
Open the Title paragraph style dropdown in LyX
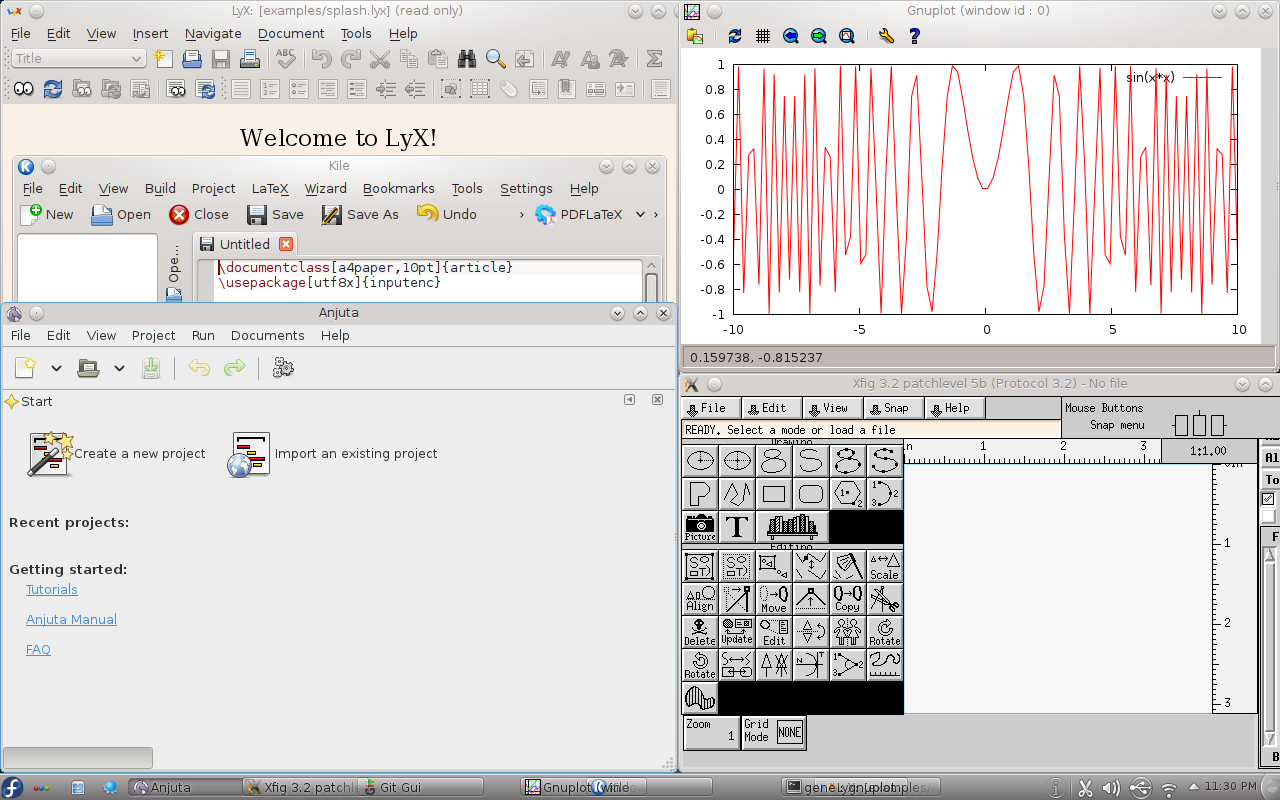click(79, 59)
